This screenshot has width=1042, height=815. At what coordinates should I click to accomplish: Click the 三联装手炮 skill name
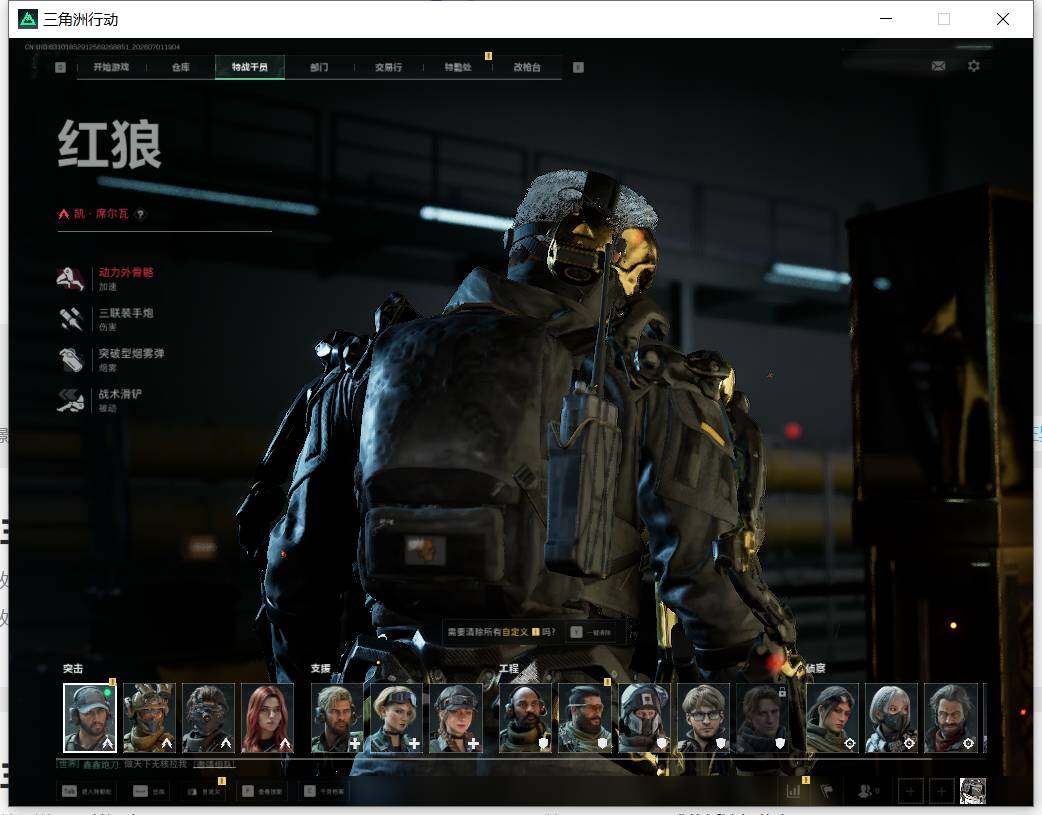[x=126, y=313]
